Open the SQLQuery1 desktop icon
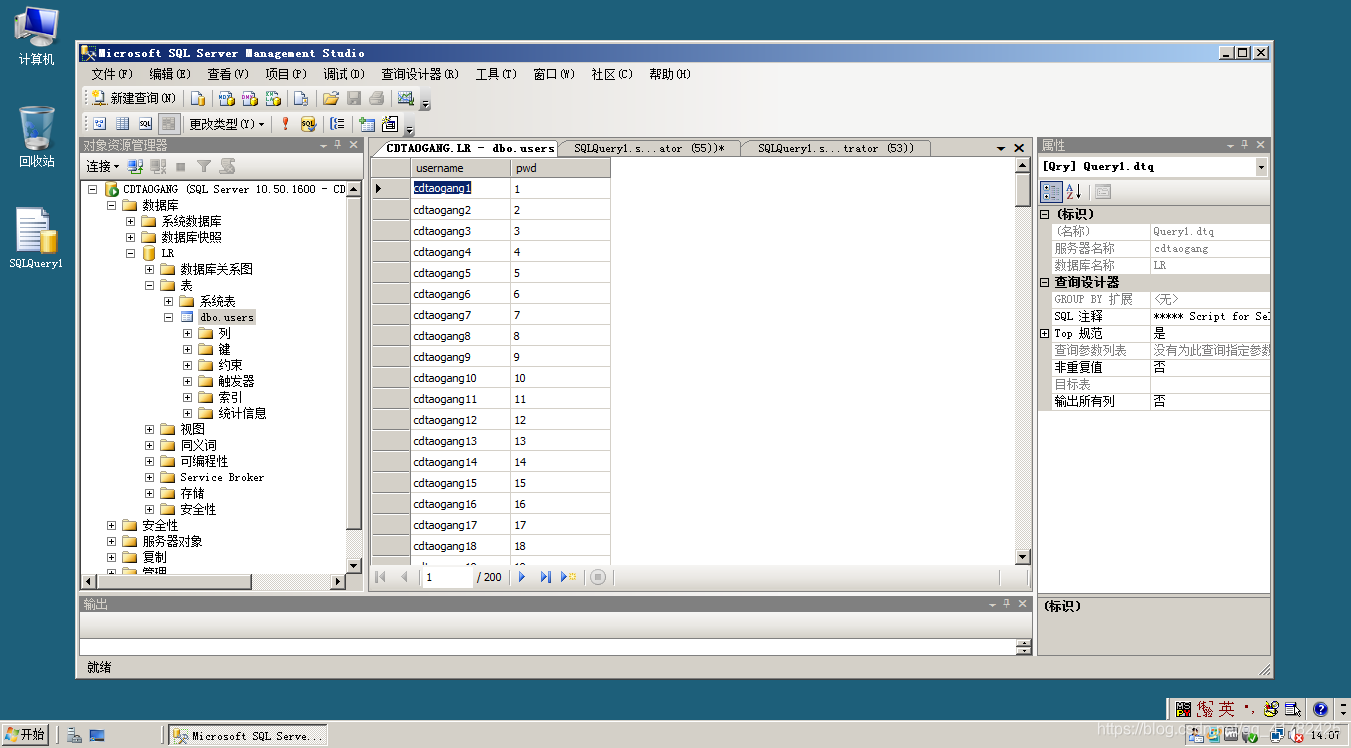 tap(36, 239)
